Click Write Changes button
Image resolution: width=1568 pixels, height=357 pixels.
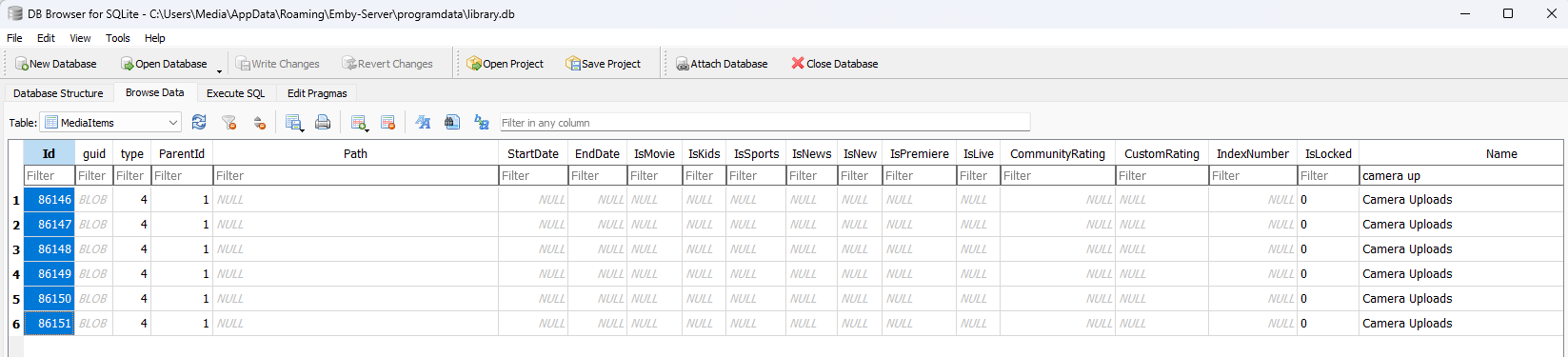[278, 64]
